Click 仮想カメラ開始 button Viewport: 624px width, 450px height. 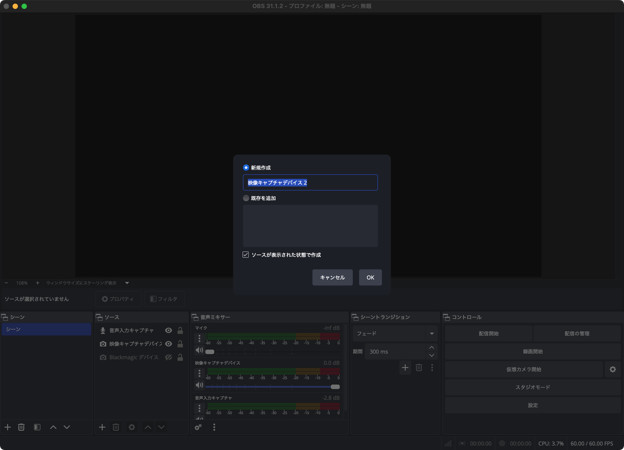point(524,369)
